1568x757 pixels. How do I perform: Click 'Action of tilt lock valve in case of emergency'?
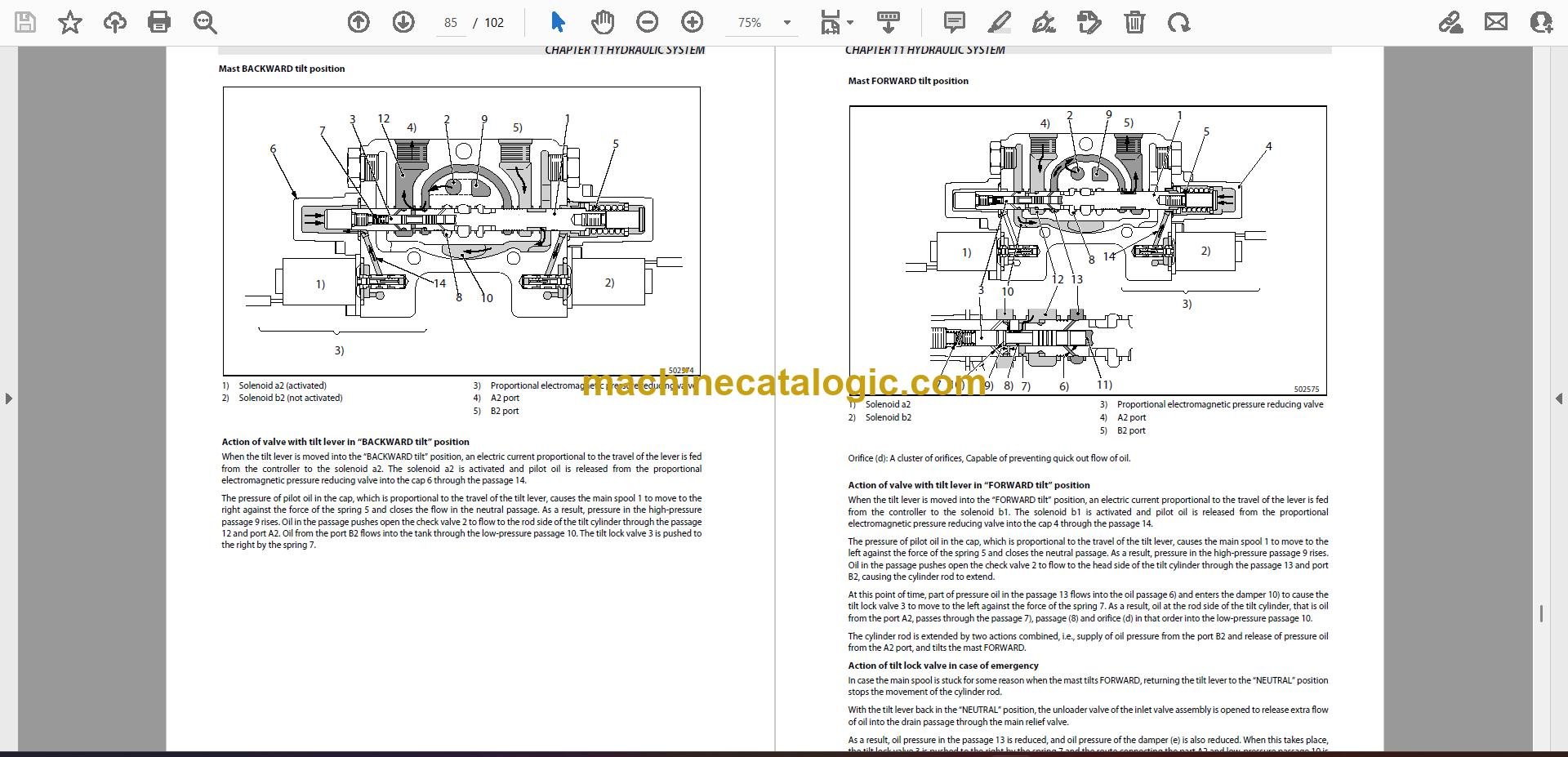click(943, 666)
